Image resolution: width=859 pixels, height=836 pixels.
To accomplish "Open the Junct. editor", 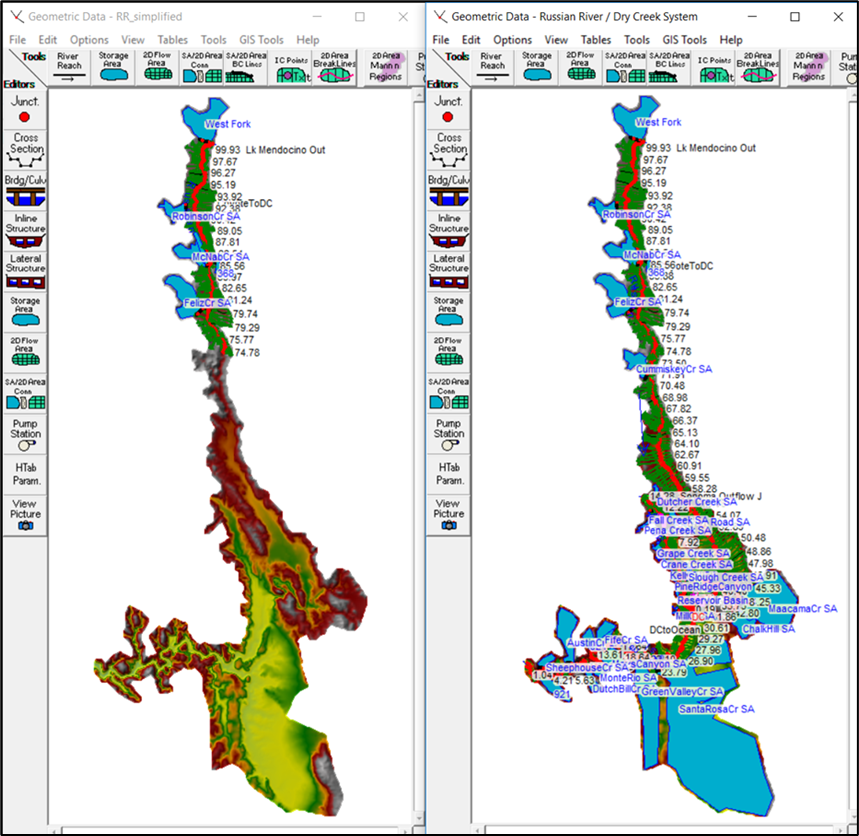I will point(24,106).
